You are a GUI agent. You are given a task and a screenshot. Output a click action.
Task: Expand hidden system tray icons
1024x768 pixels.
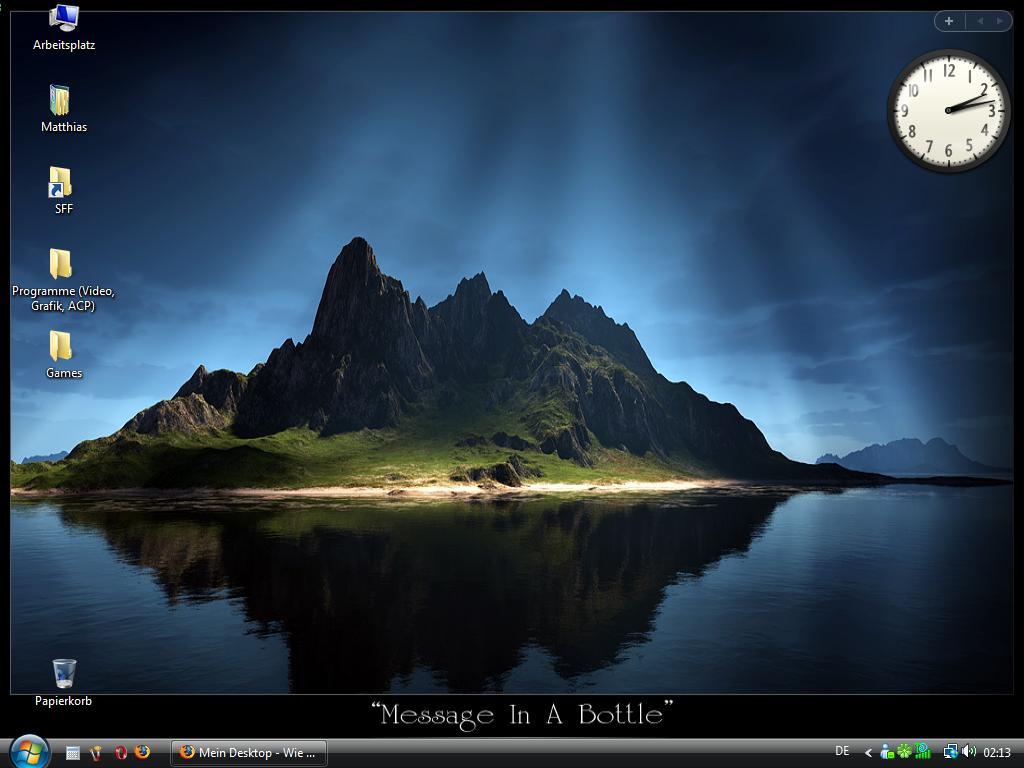pos(868,752)
